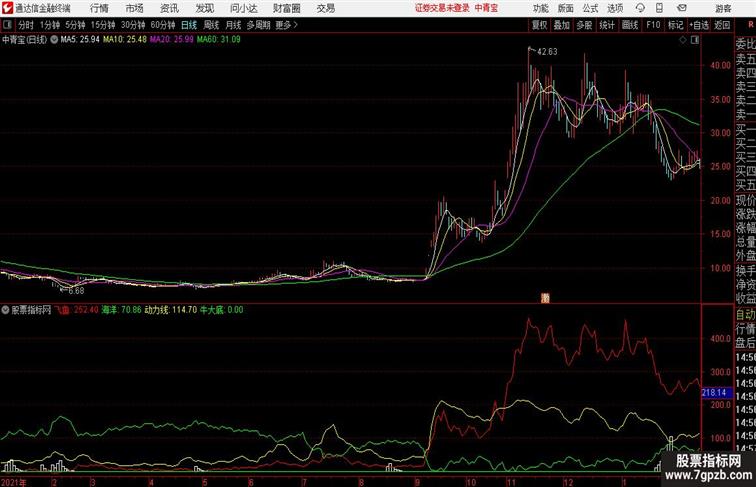Open the 财富圈 menu
This screenshot has height=487, width=756.
point(287,8)
